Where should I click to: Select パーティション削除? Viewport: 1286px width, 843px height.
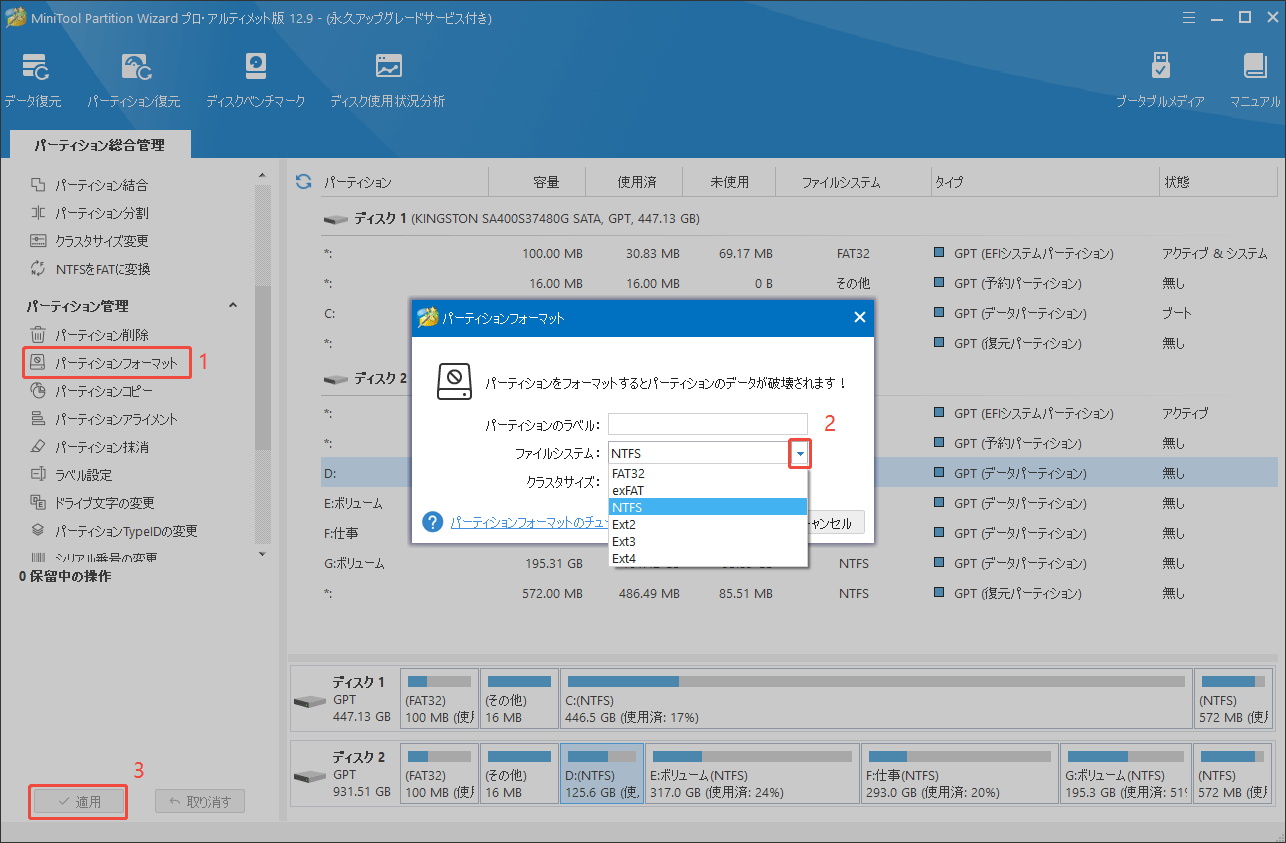tap(101, 335)
